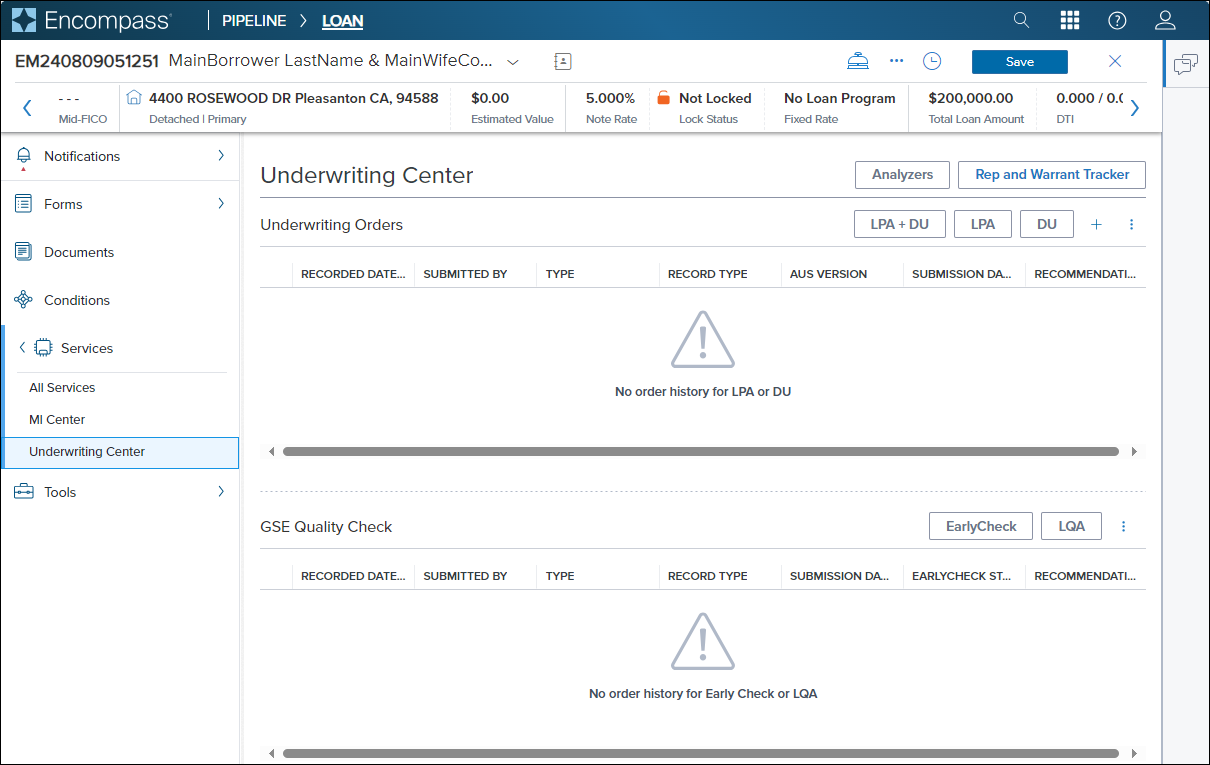Click No Loan Program text
This screenshot has width=1210, height=765.
coord(839,98)
